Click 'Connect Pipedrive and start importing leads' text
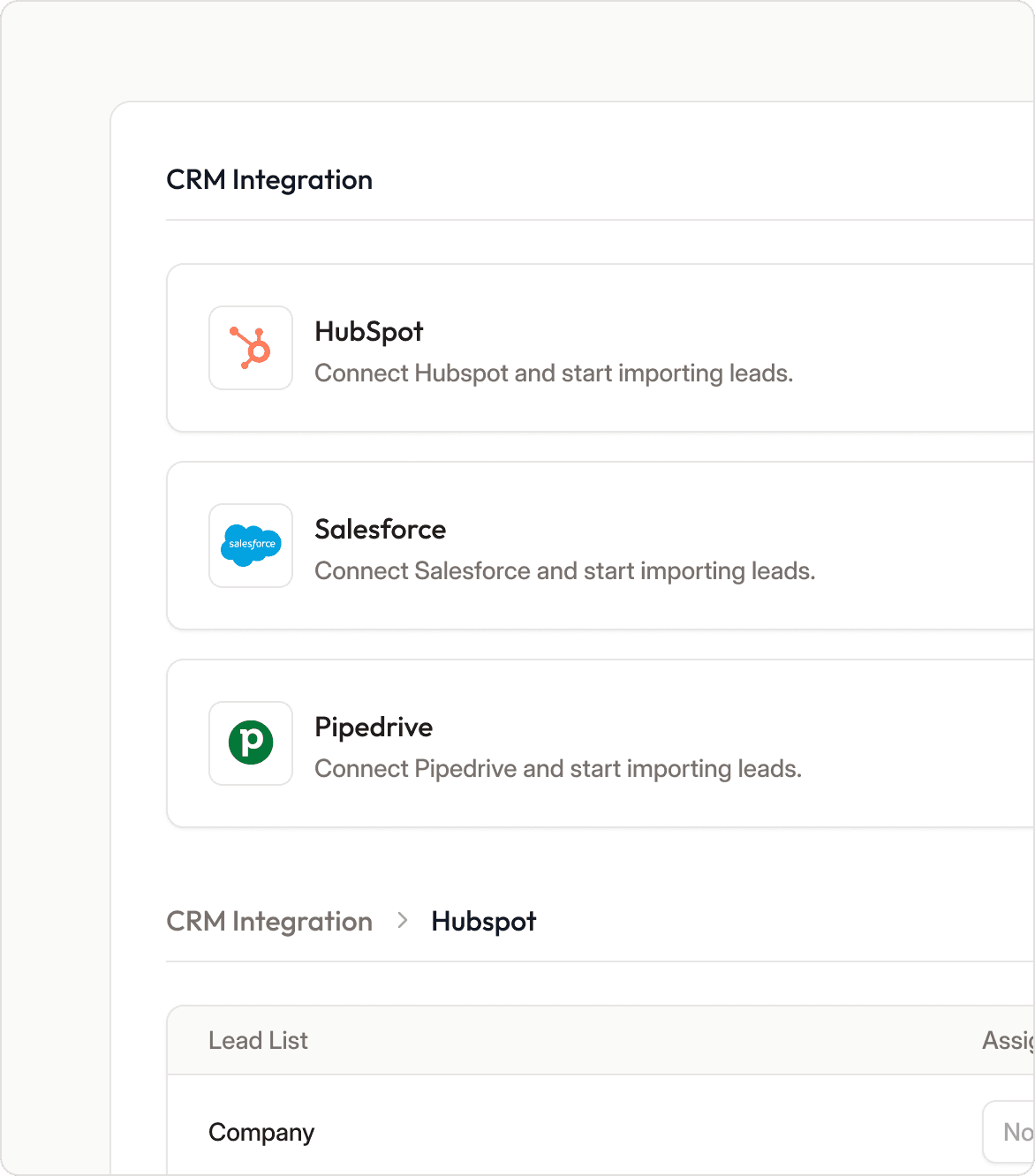Viewport: 1035px width, 1176px height. [x=558, y=769]
